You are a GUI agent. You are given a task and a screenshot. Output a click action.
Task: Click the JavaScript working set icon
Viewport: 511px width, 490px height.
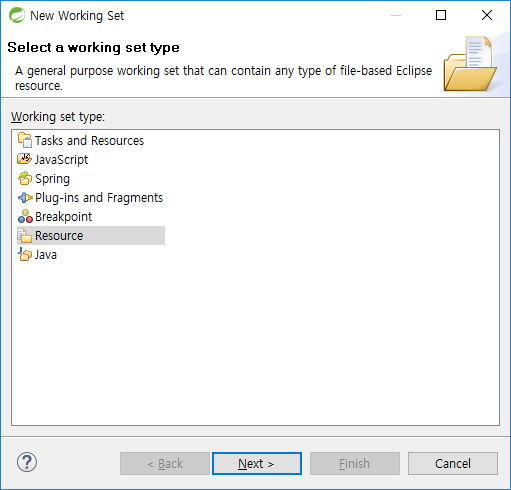(x=25, y=159)
